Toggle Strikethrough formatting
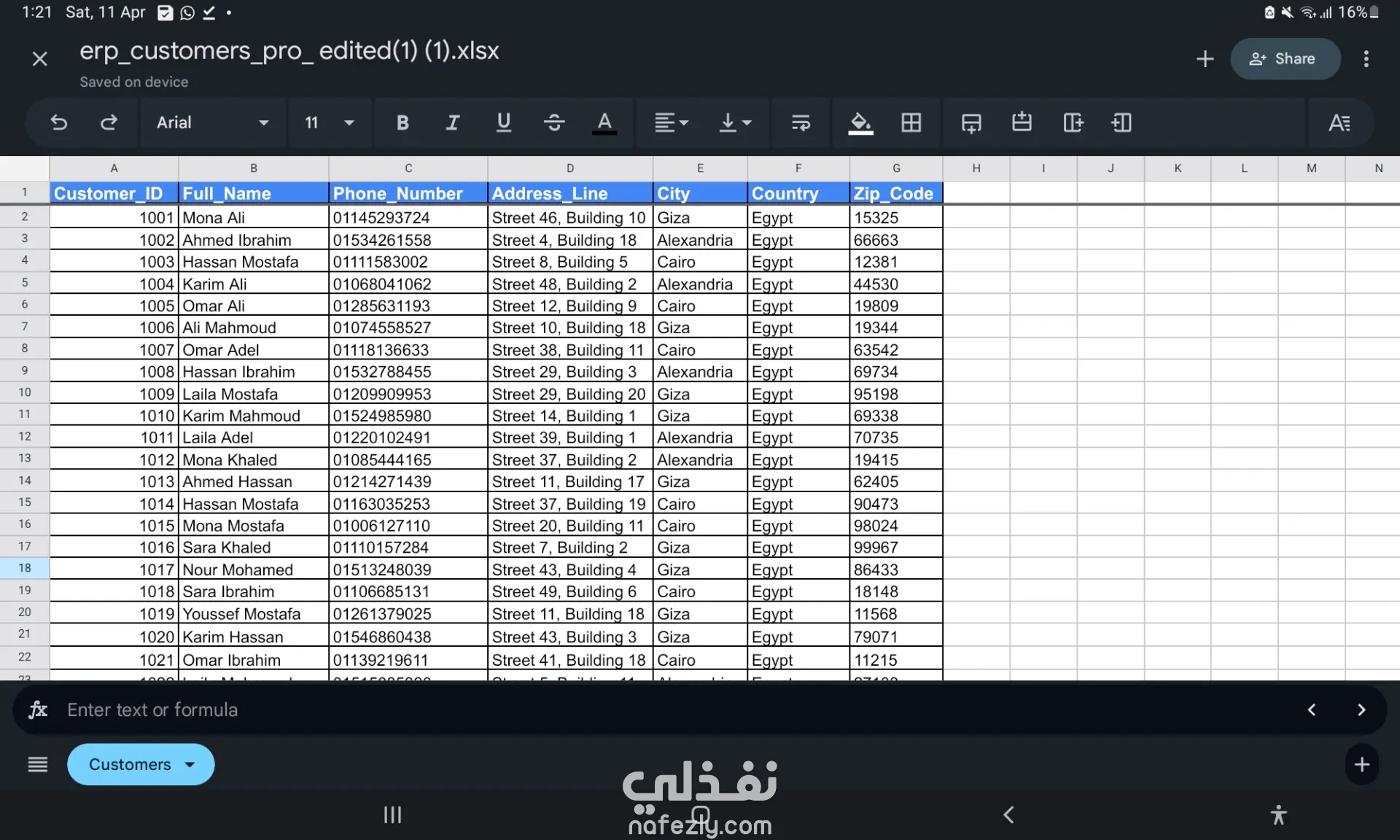 (x=554, y=122)
